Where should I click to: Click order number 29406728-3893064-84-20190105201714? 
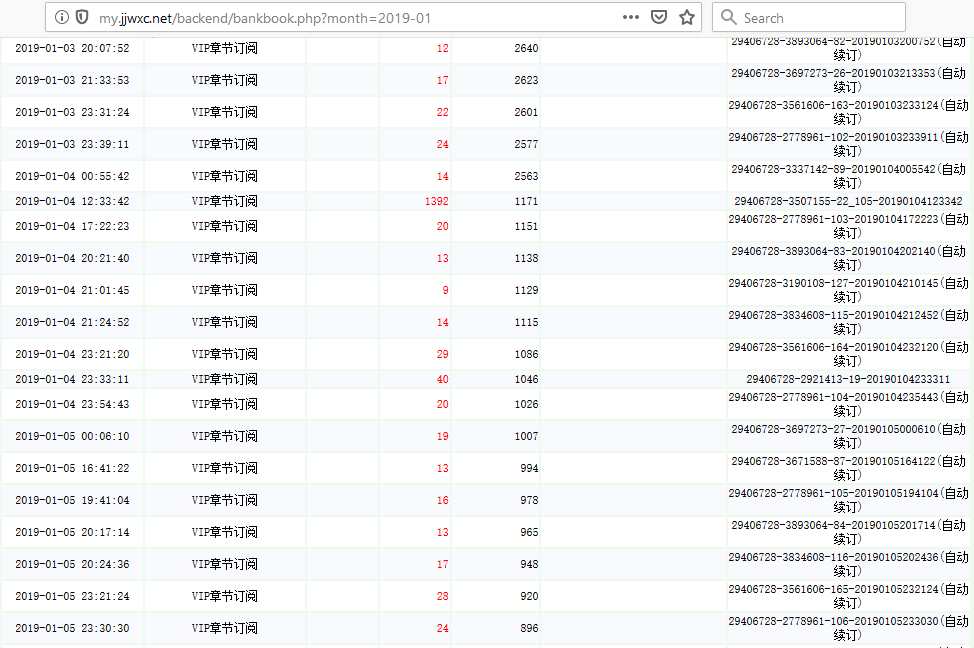[833, 525]
